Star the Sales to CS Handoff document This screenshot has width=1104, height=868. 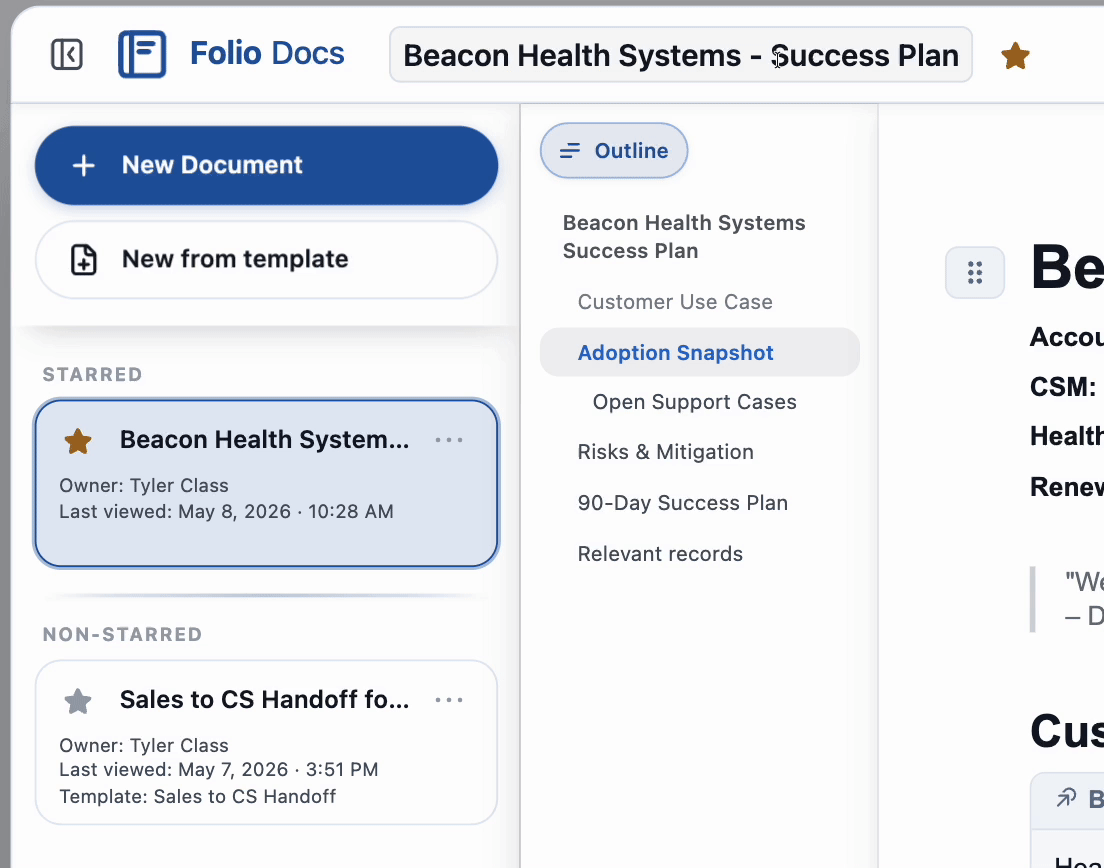pos(78,701)
